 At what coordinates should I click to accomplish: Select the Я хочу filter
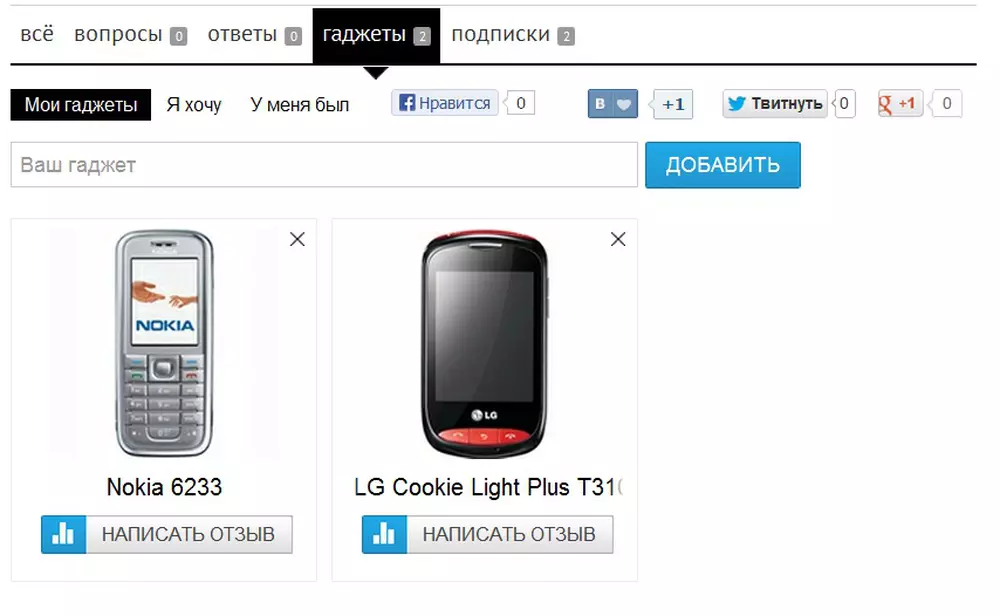coord(194,105)
